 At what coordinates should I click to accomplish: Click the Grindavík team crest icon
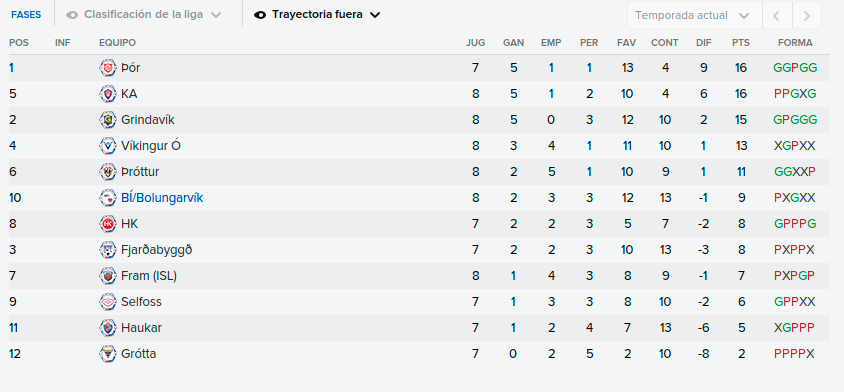tap(108, 120)
